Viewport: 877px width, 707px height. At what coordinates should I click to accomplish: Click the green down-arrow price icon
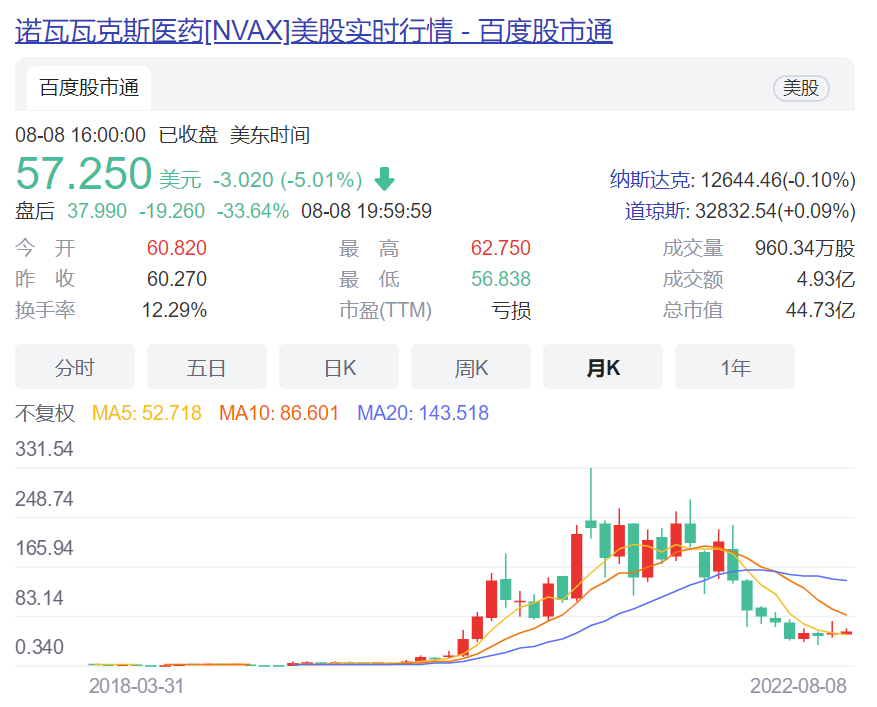tap(385, 180)
